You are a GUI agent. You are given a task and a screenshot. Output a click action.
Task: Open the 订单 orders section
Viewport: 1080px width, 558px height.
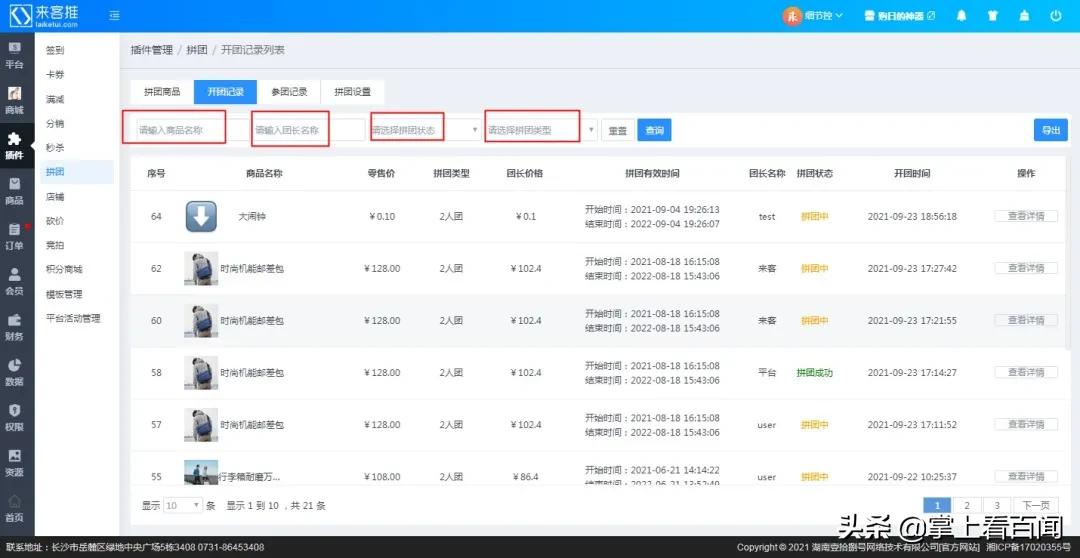(14, 236)
